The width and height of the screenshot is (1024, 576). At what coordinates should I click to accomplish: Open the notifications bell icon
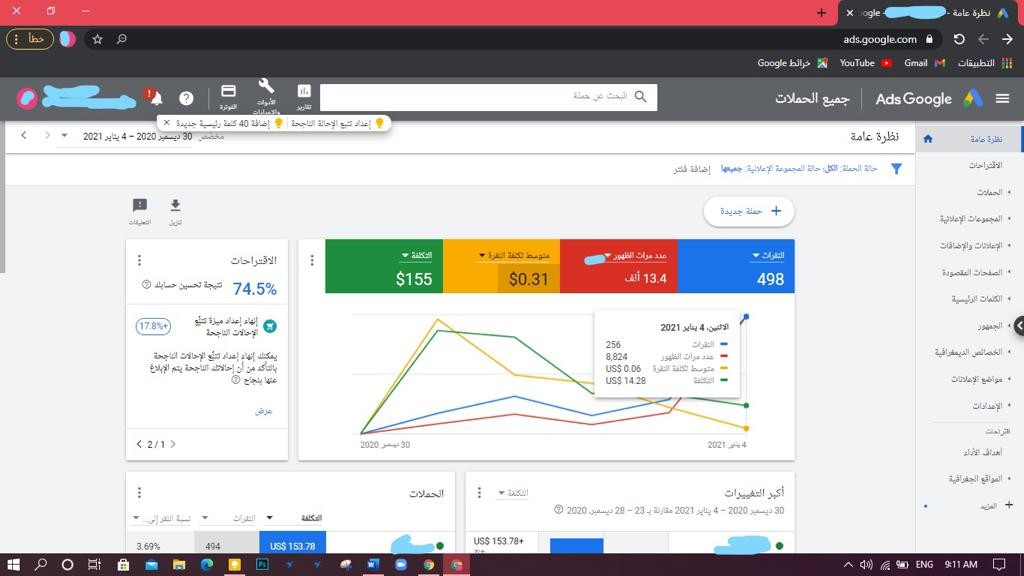click(x=156, y=99)
